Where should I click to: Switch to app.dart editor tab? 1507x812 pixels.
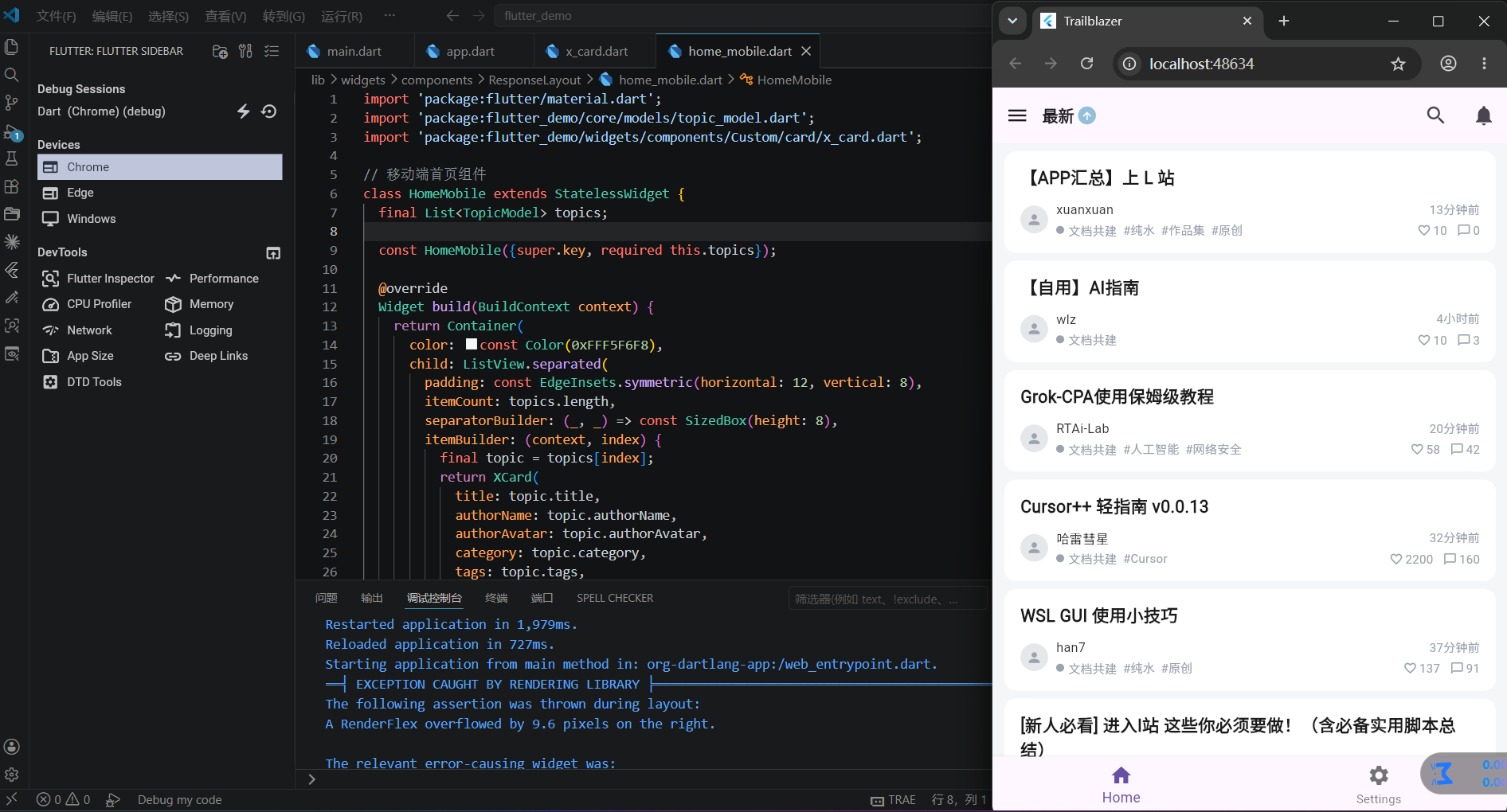tap(471, 51)
